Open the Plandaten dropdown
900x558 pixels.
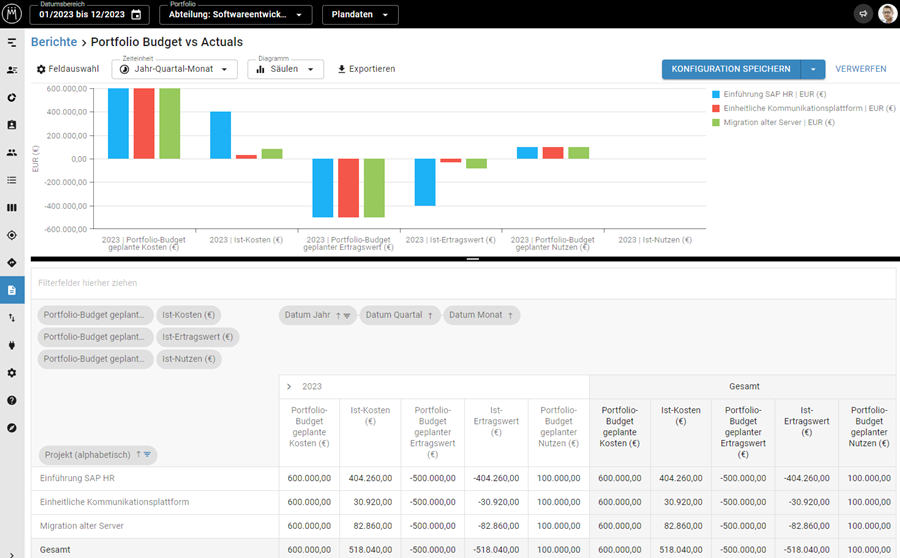tap(360, 14)
